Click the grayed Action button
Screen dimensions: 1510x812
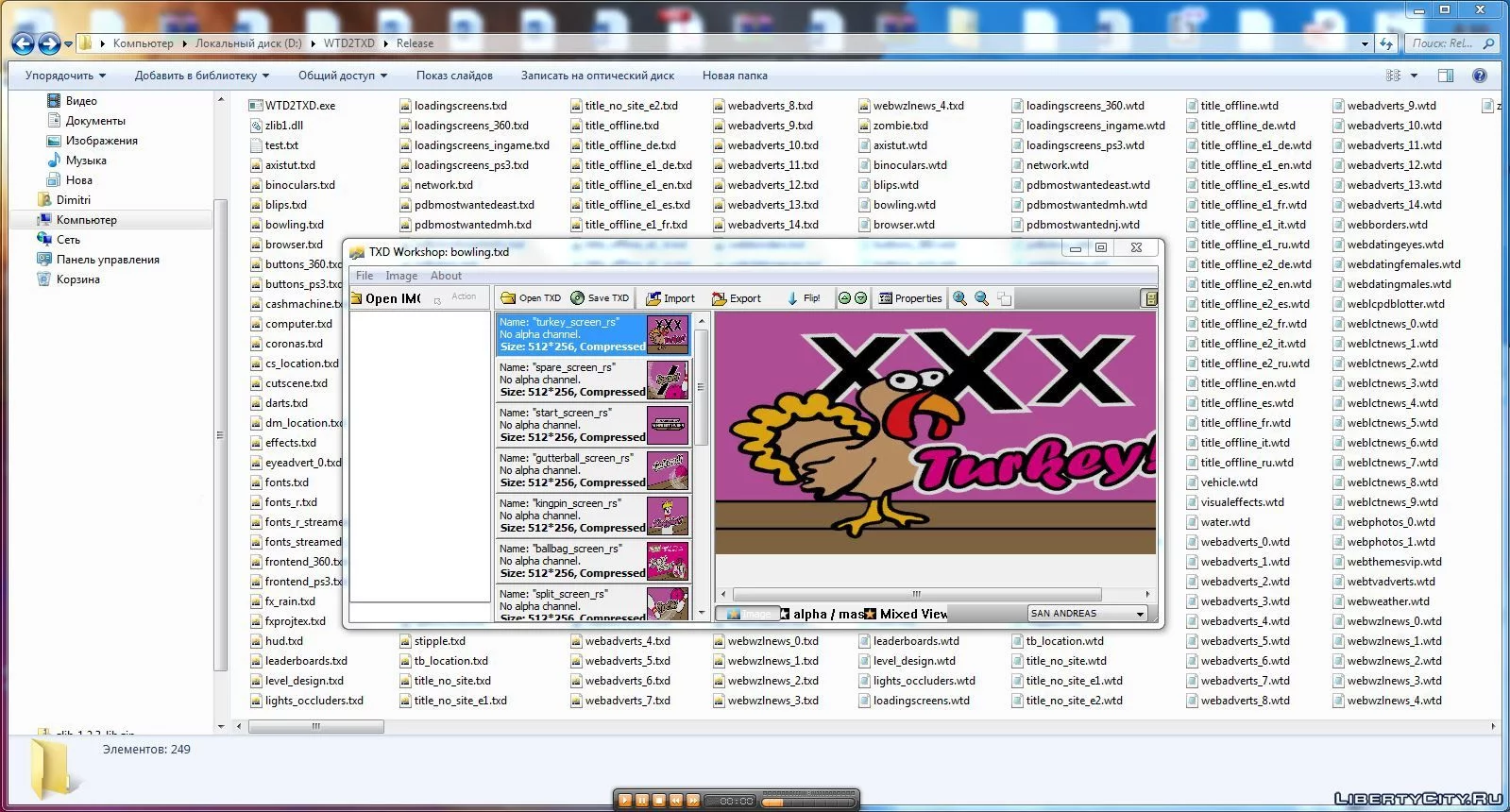[464, 296]
